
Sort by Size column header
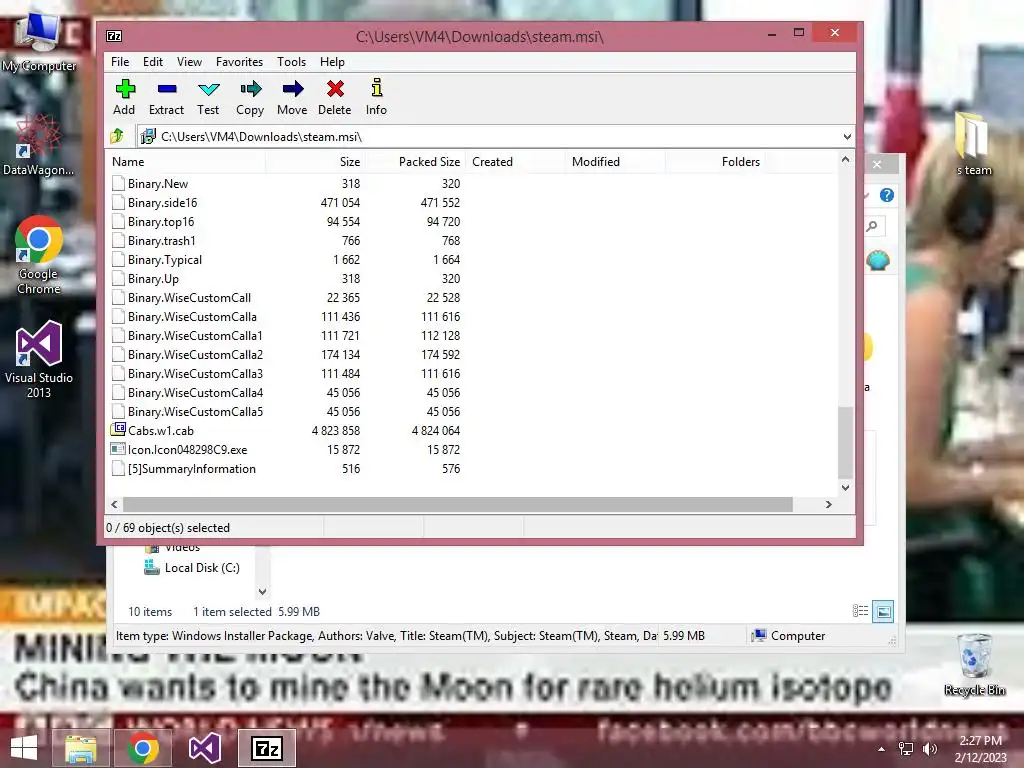(x=315, y=161)
